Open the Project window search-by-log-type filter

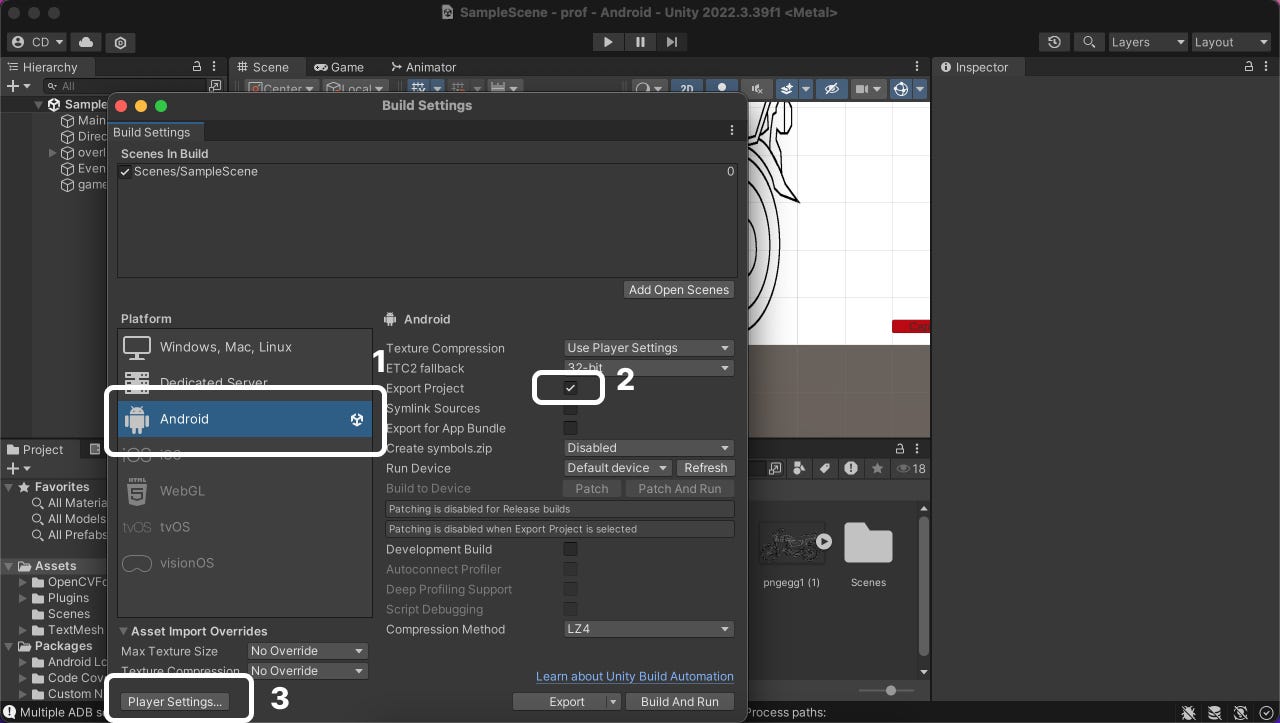coord(851,468)
